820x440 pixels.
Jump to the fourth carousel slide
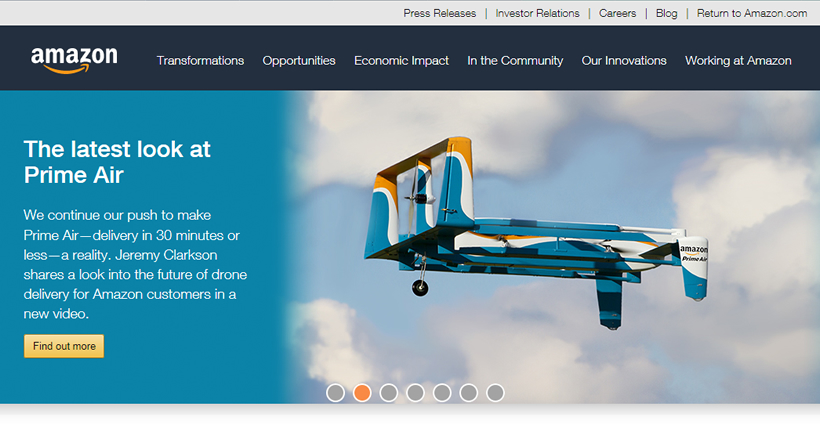(x=415, y=393)
